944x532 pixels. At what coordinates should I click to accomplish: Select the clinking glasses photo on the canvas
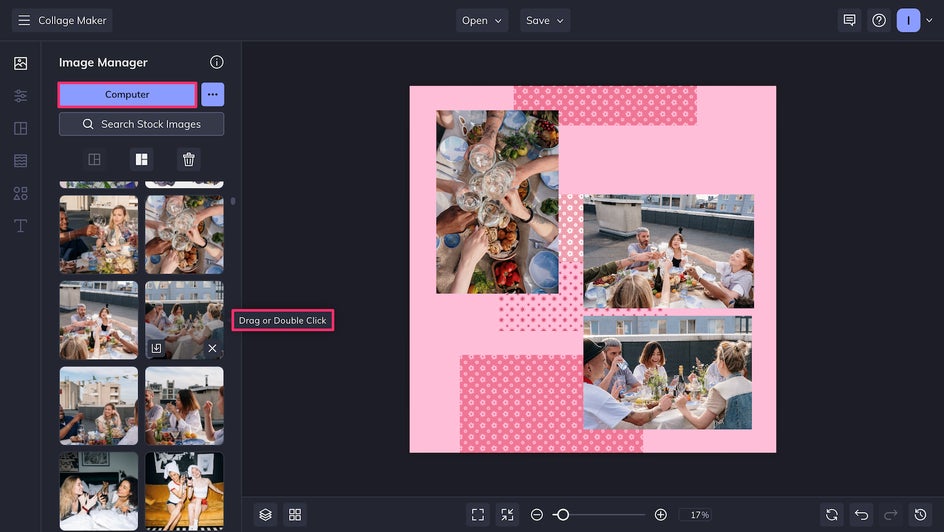[x=497, y=202]
